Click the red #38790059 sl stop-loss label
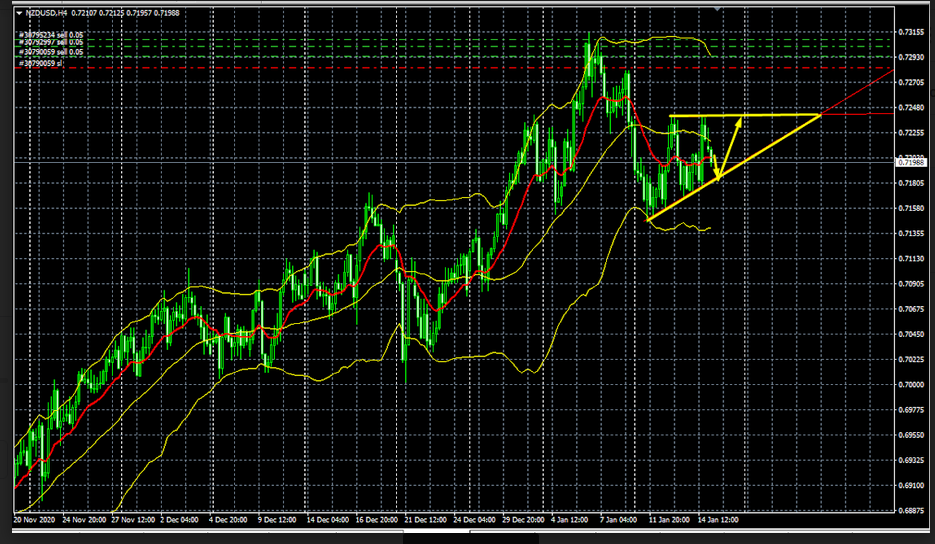The image size is (935, 544). pos(42,62)
